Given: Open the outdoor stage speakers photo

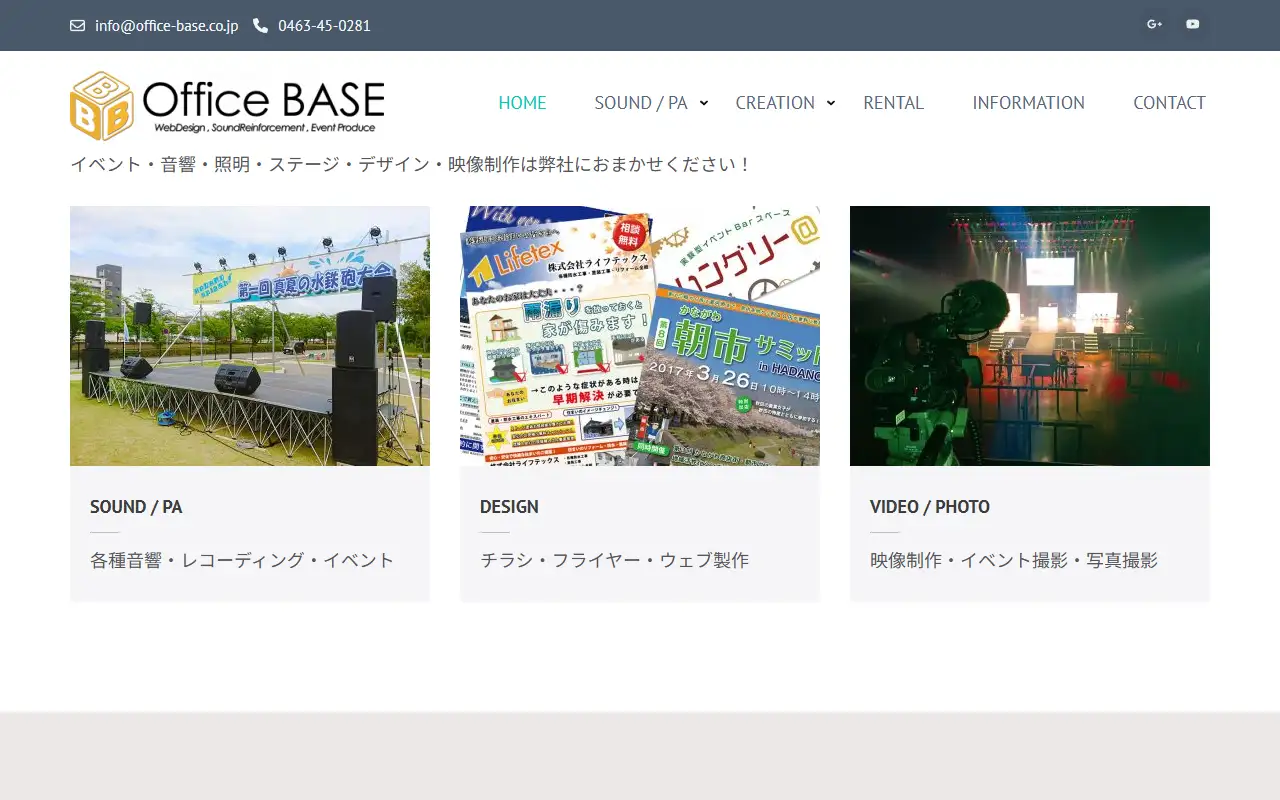Looking at the screenshot, I should click(250, 336).
